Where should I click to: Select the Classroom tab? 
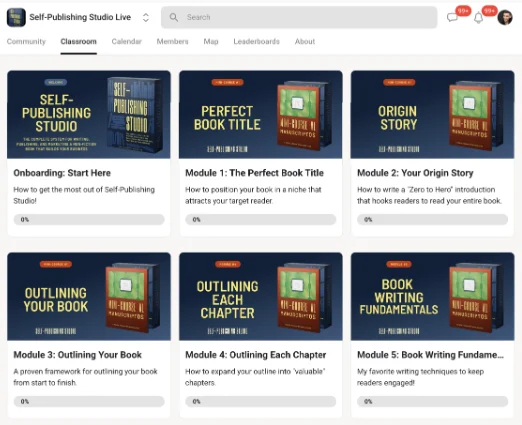click(79, 42)
